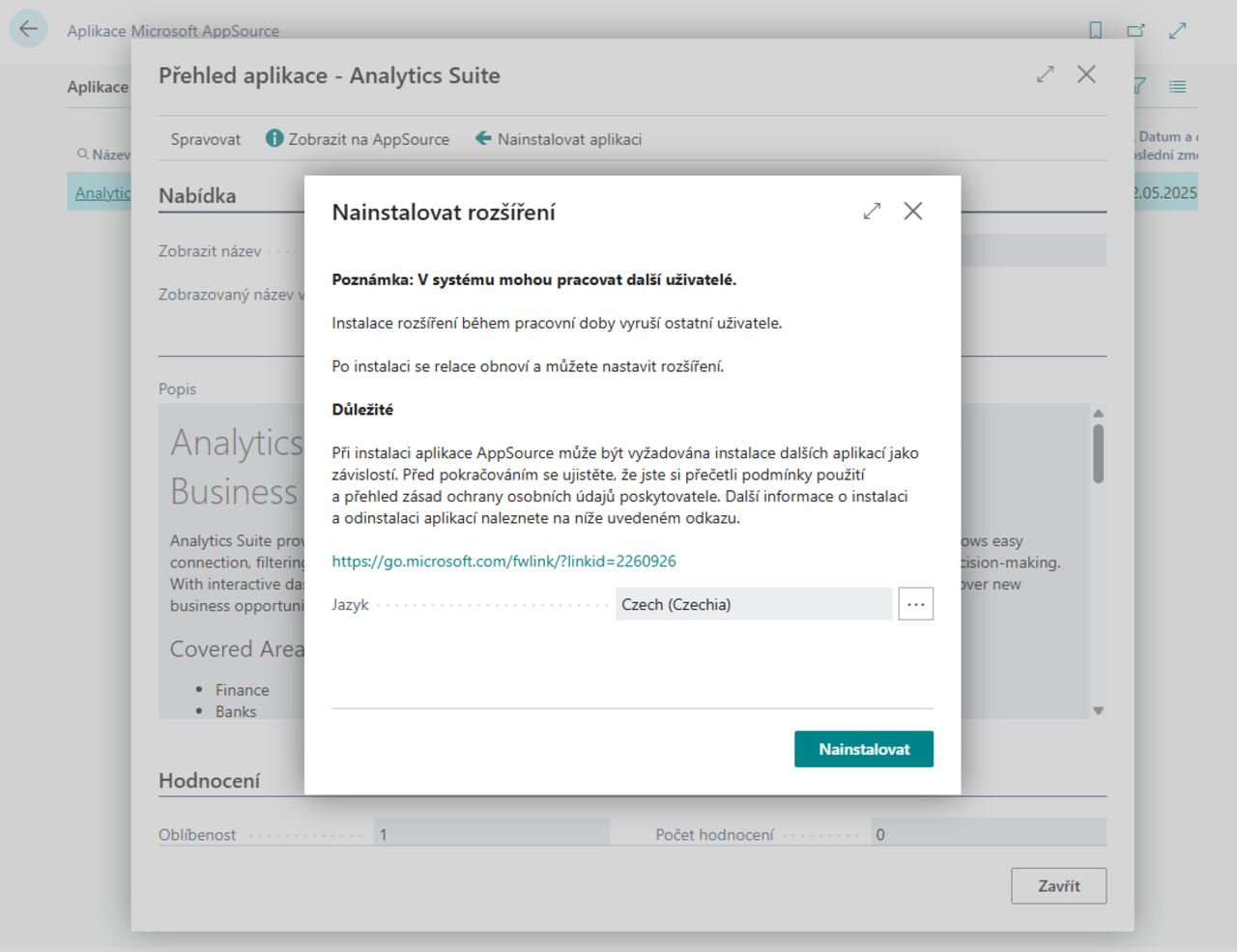Click the back arrow button
Screen dimensions: 1237x952
[x=28, y=29]
